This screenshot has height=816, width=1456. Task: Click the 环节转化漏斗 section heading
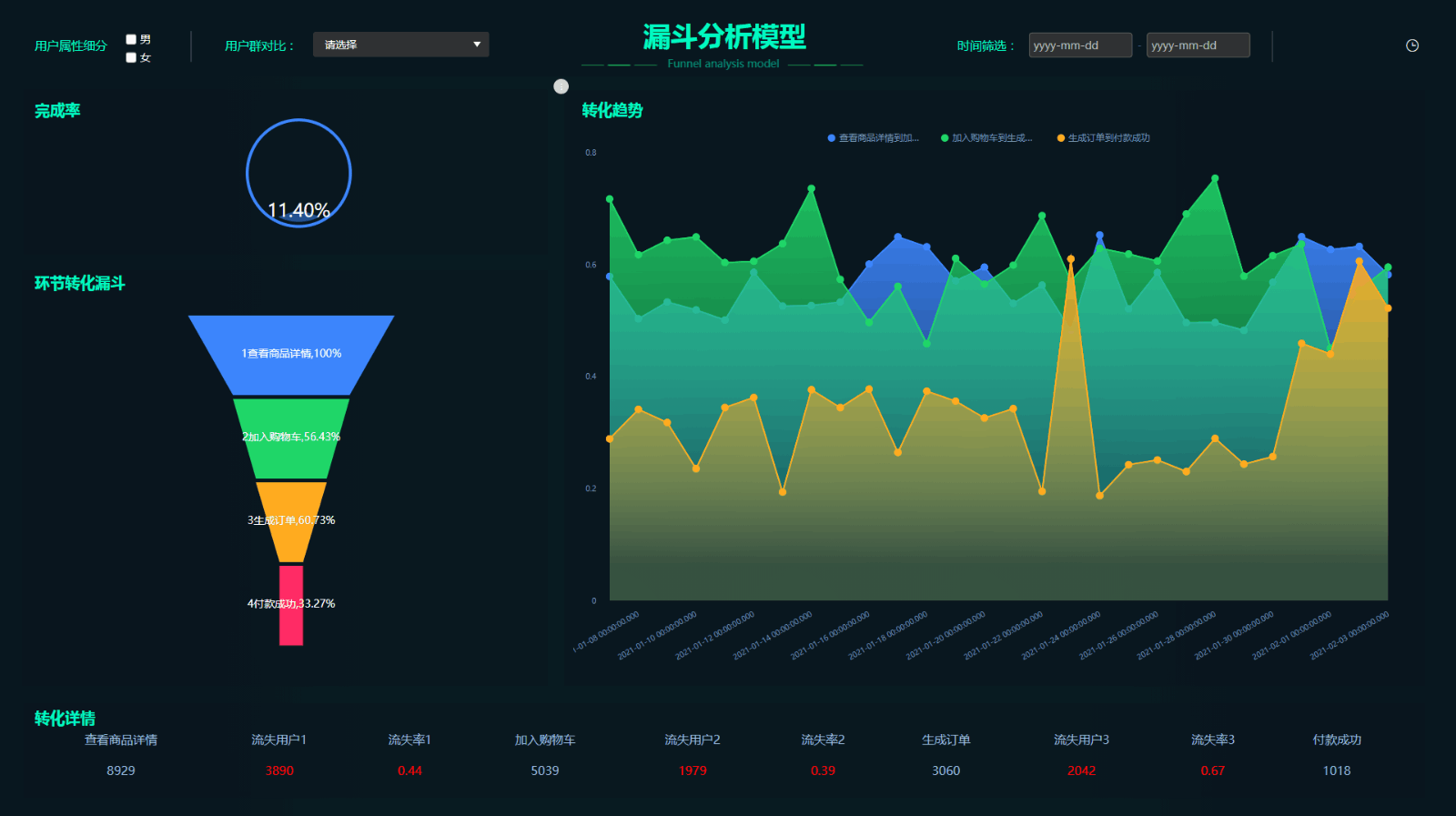pos(80,284)
